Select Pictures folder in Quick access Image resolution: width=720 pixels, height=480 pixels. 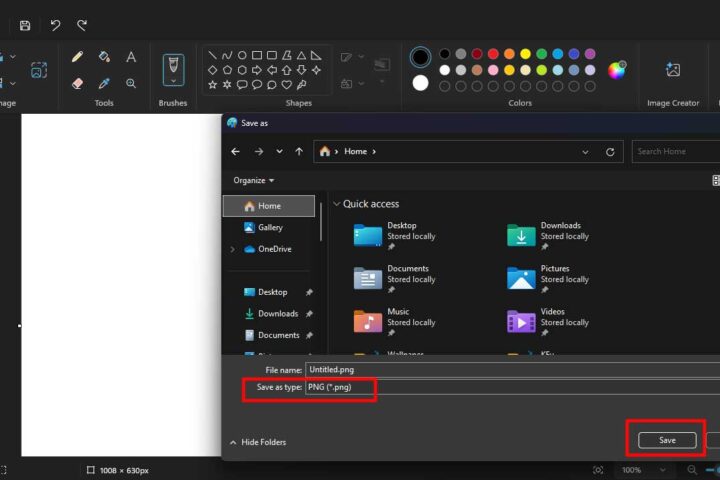click(x=548, y=279)
